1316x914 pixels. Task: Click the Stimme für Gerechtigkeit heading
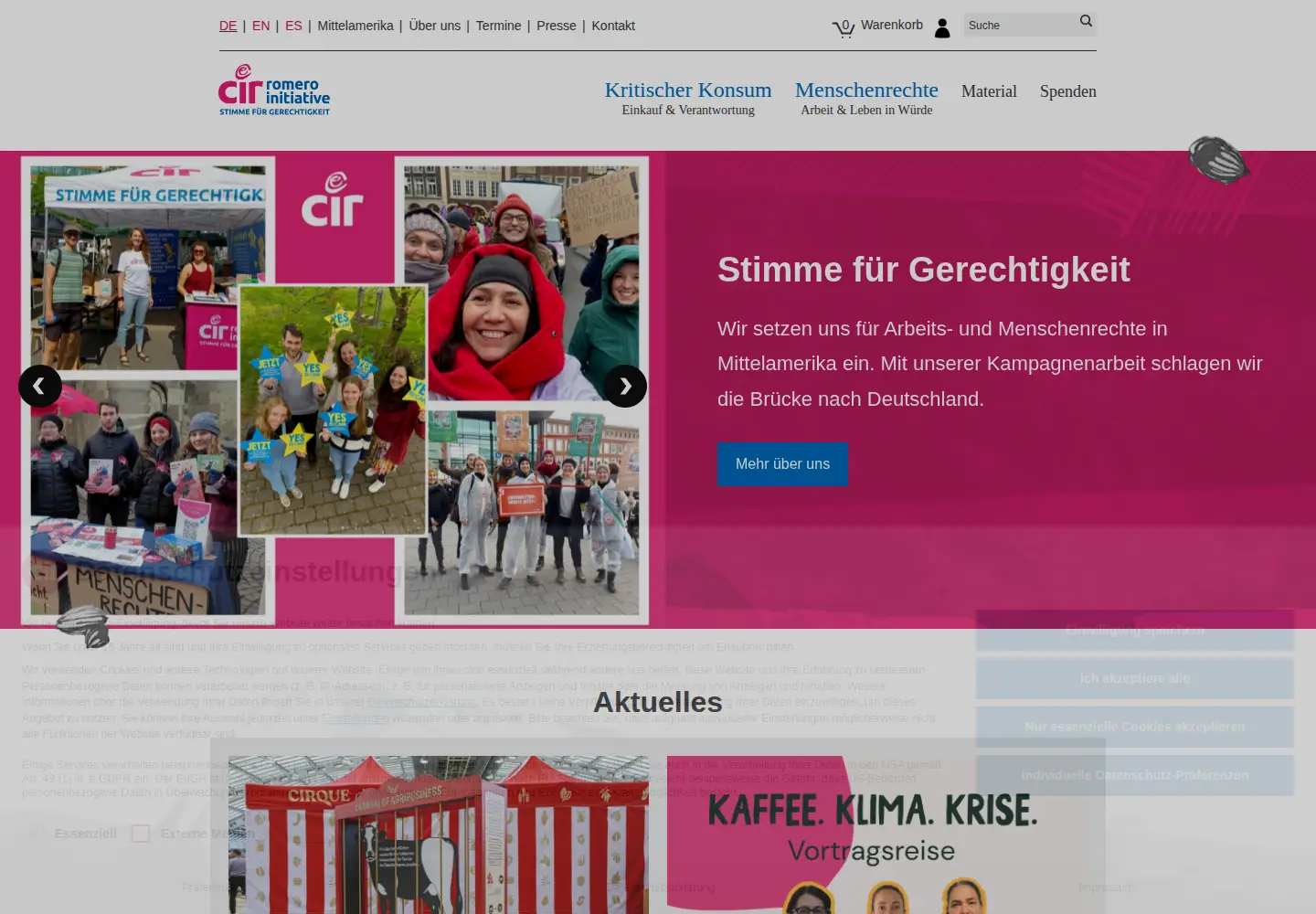tap(924, 270)
